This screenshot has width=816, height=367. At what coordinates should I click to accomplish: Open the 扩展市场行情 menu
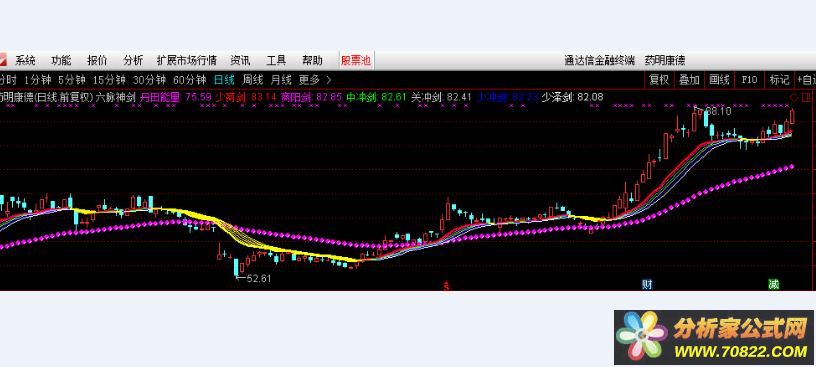(186, 60)
